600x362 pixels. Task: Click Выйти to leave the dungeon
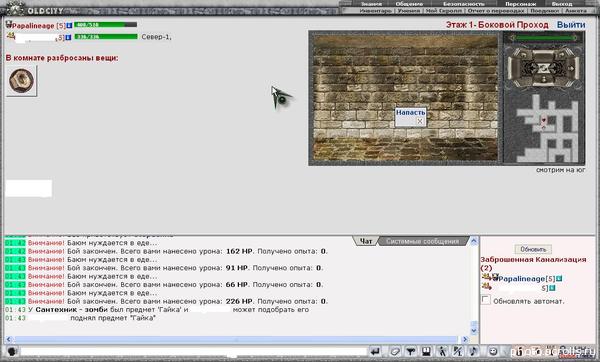571,25
